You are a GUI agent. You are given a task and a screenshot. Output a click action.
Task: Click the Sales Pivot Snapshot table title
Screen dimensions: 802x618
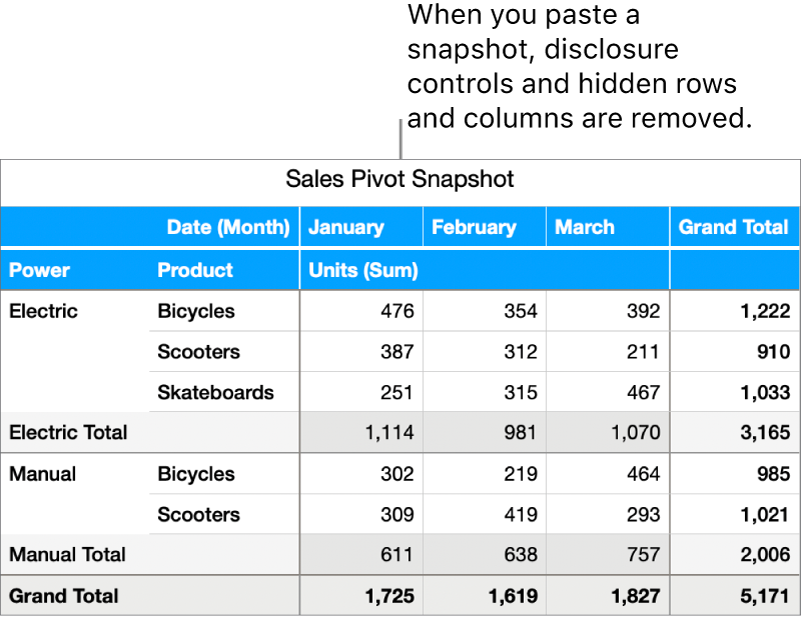point(400,180)
